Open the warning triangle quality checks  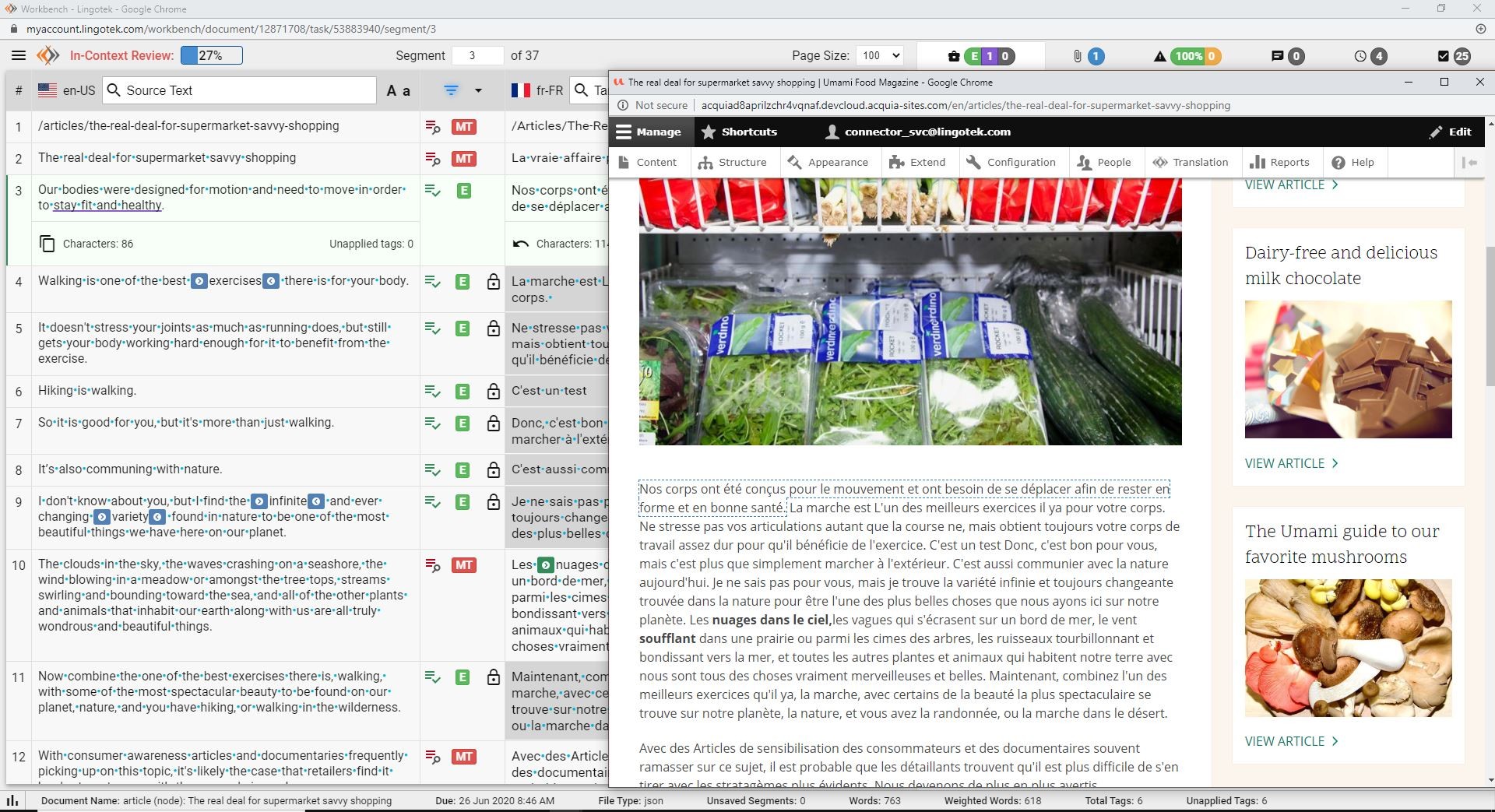click(1159, 56)
